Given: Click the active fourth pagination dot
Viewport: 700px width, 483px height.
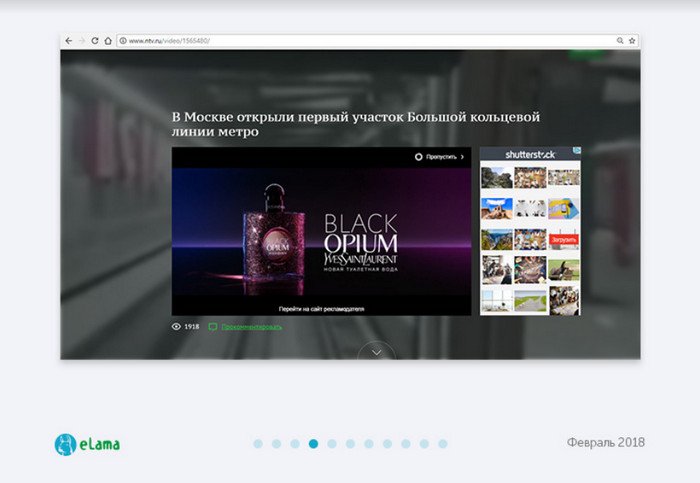Looking at the screenshot, I should (x=313, y=444).
